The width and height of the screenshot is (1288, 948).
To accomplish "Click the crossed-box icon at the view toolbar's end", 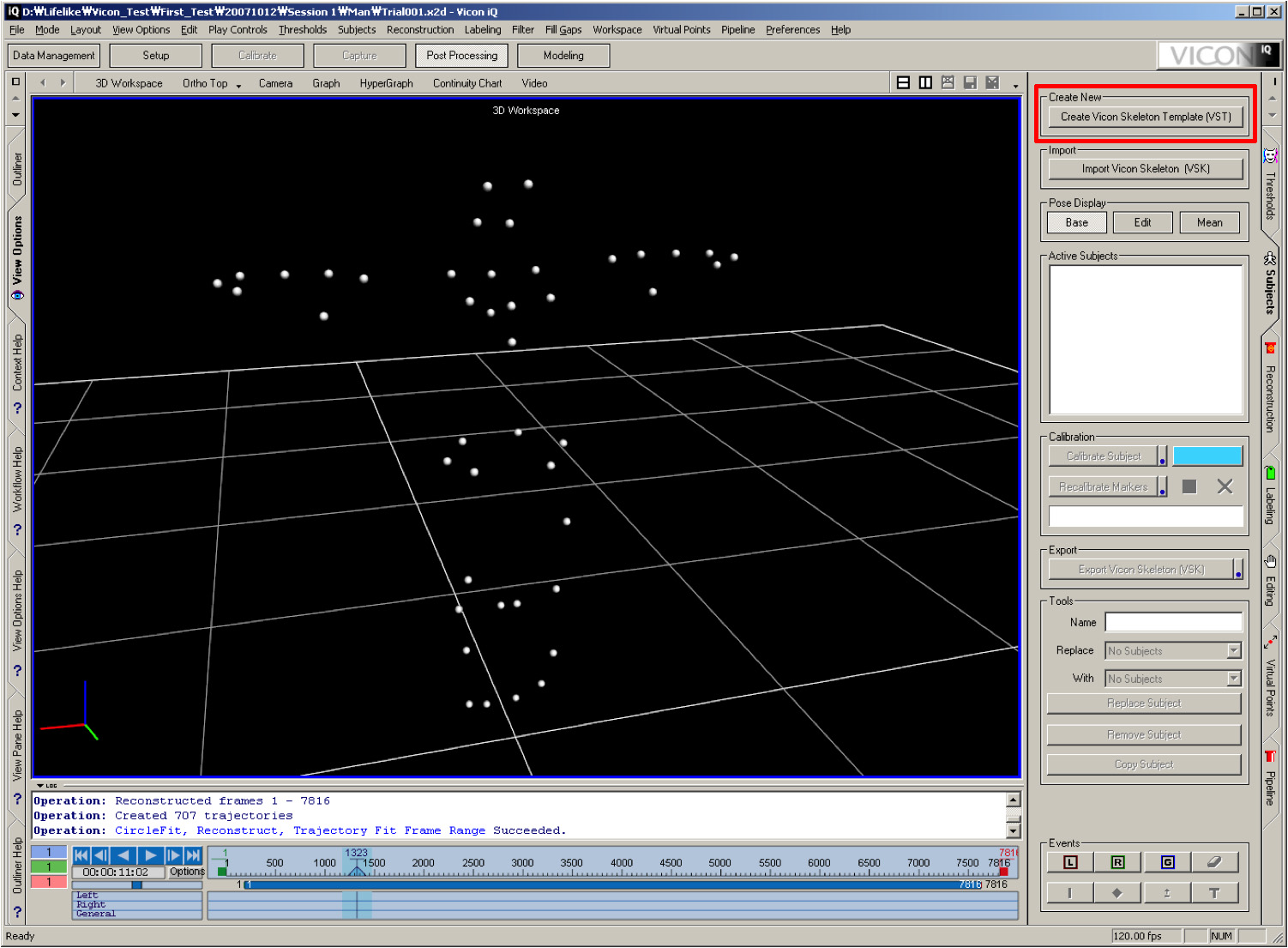I will (x=992, y=83).
